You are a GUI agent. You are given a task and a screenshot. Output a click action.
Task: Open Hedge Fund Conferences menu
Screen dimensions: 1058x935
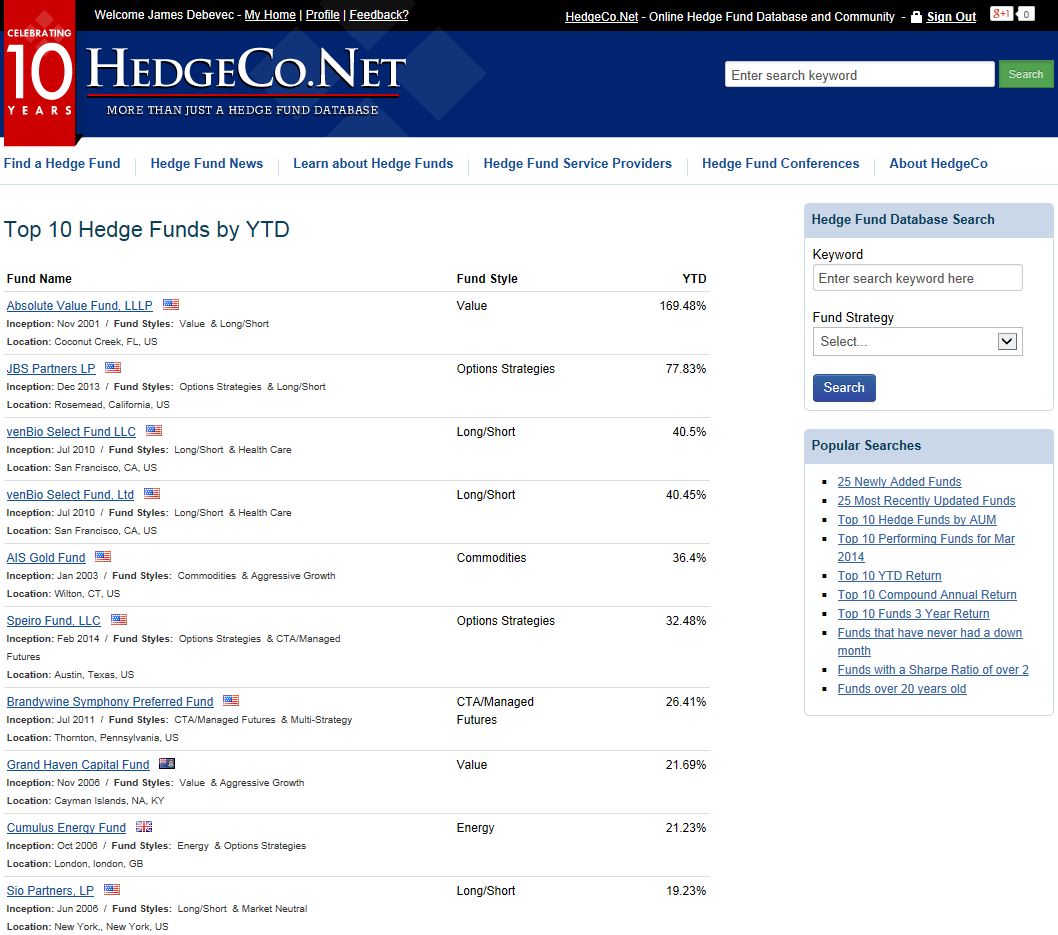pos(781,163)
